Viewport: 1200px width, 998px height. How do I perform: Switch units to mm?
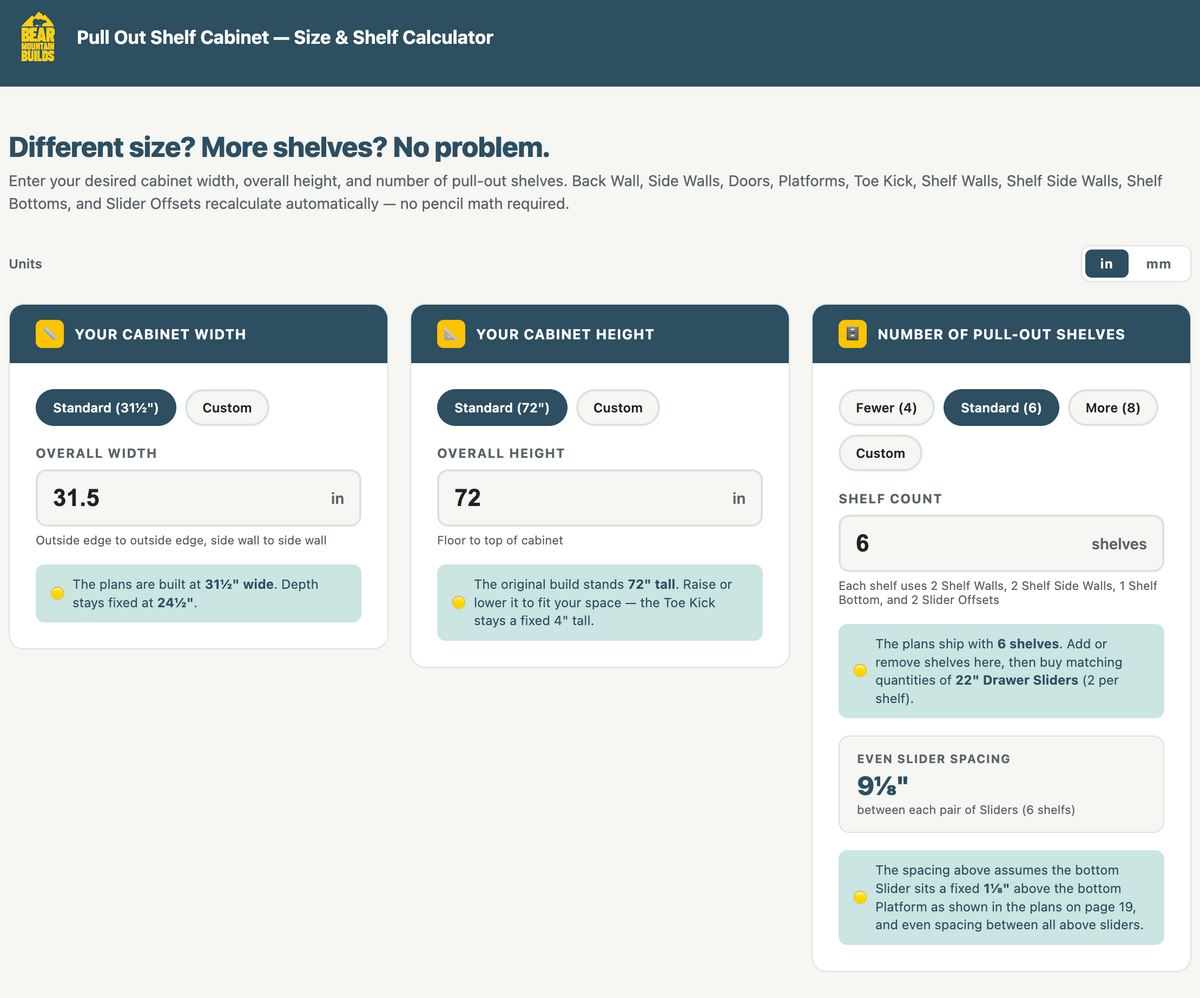1158,264
